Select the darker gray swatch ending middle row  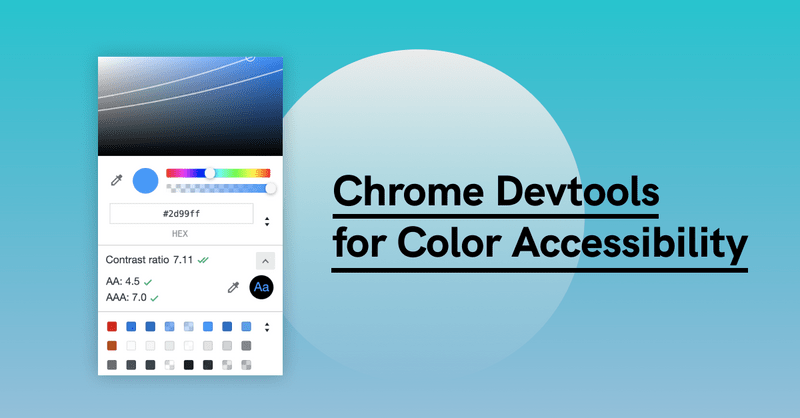(x=246, y=346)
